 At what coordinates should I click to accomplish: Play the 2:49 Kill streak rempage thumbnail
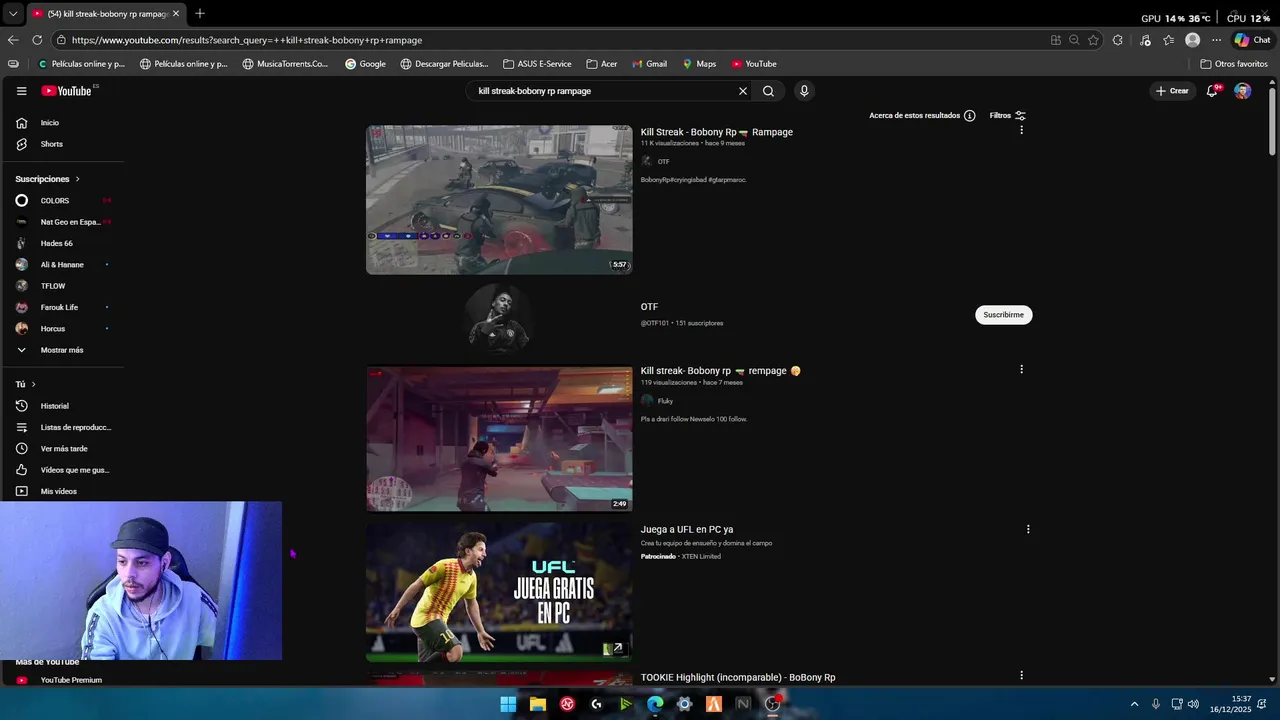tap(499, 439)
